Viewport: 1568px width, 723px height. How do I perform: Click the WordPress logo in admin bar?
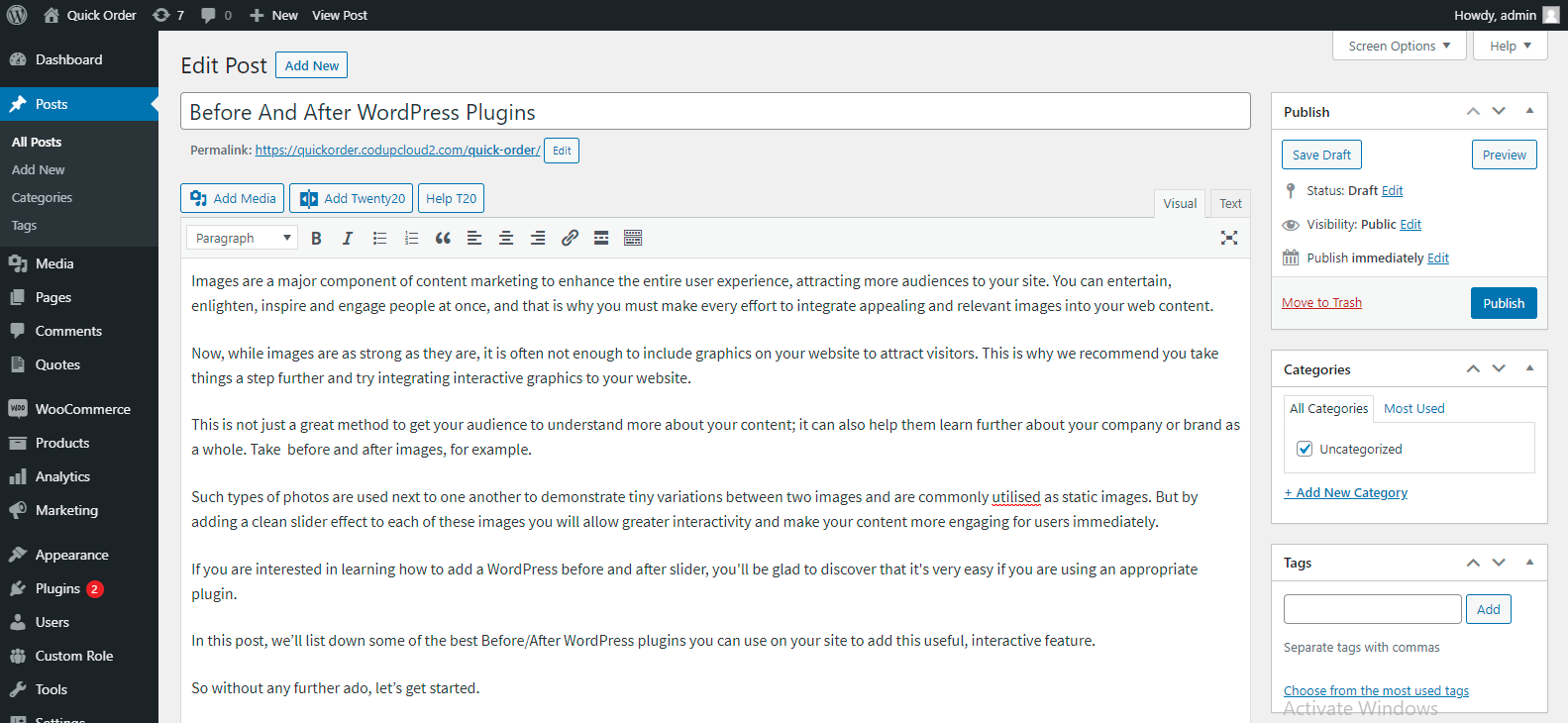coord(17,15)
